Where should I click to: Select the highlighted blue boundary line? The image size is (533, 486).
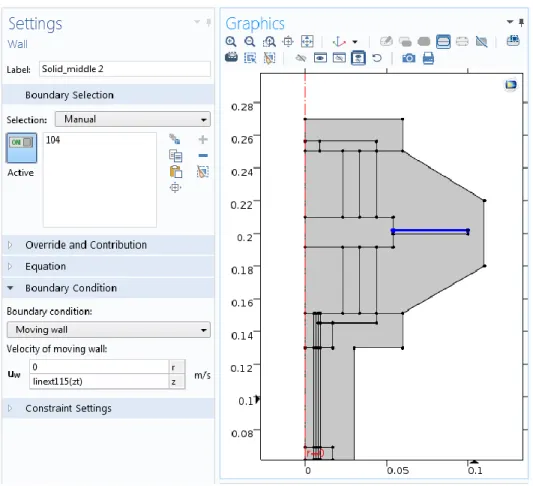pos(430,231)
